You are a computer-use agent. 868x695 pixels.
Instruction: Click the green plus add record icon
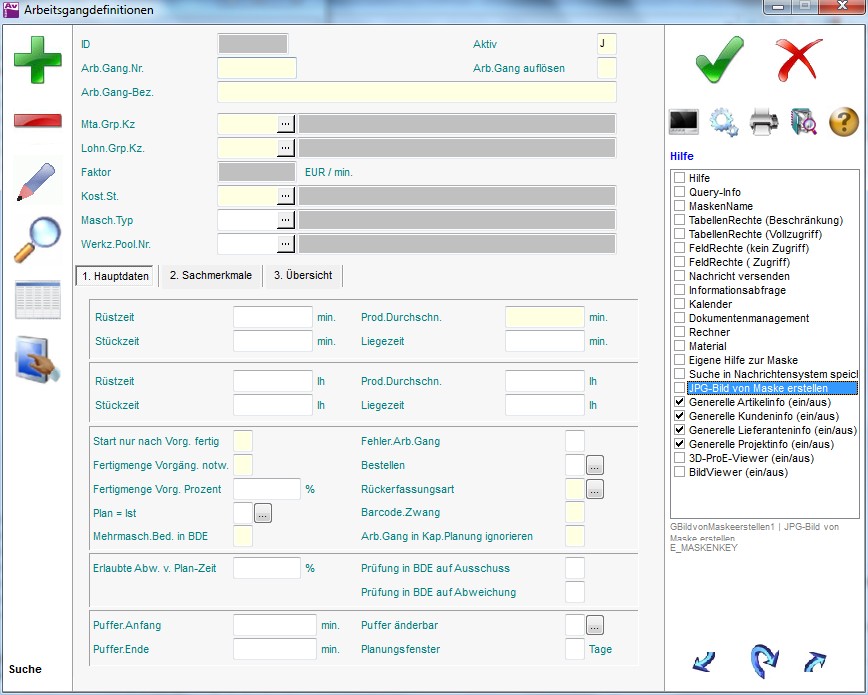37,59
